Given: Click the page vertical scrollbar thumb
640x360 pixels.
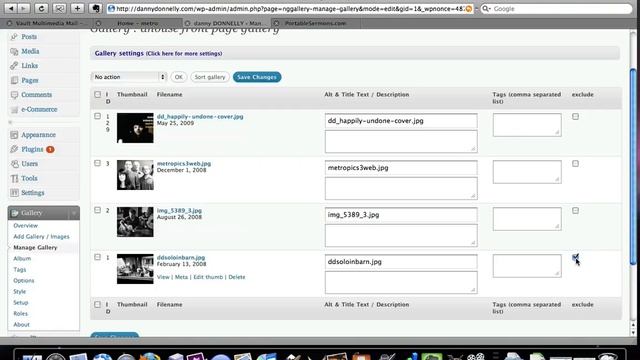Looking at the screenshot, I should (633, 167).
